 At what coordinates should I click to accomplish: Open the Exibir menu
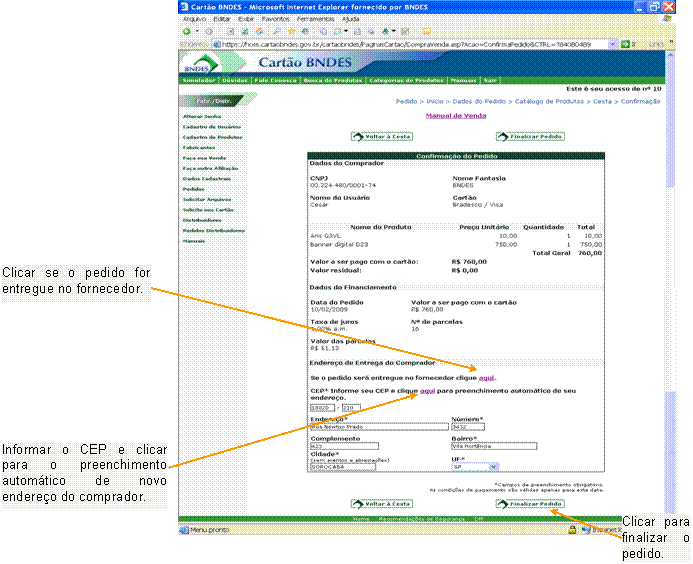(x=246, y=19)
